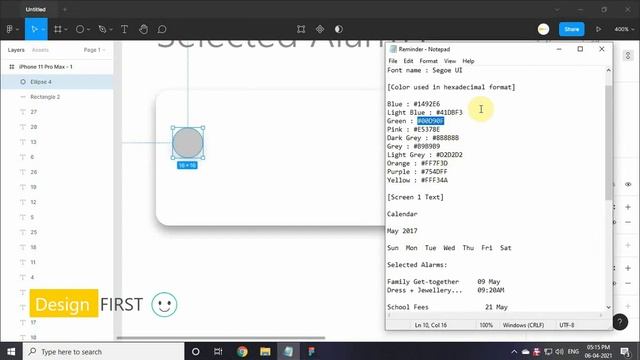The image size is (640, 360).
Task: Toggle the eye visibility icon in right panel
Action: tap(628, 184)
